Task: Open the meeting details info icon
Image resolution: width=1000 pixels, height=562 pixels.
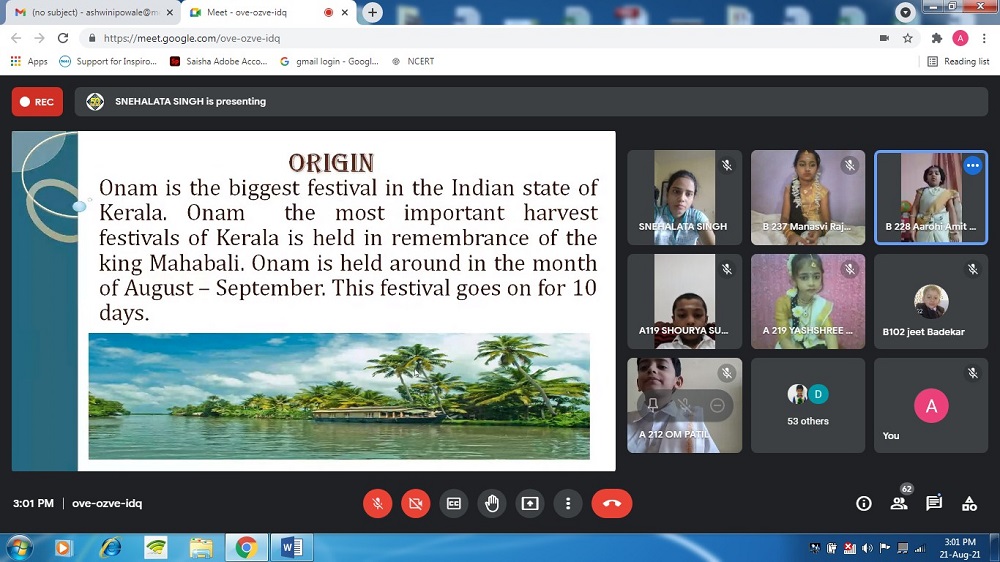Action: pyautogui.click(x=864, y=504)
